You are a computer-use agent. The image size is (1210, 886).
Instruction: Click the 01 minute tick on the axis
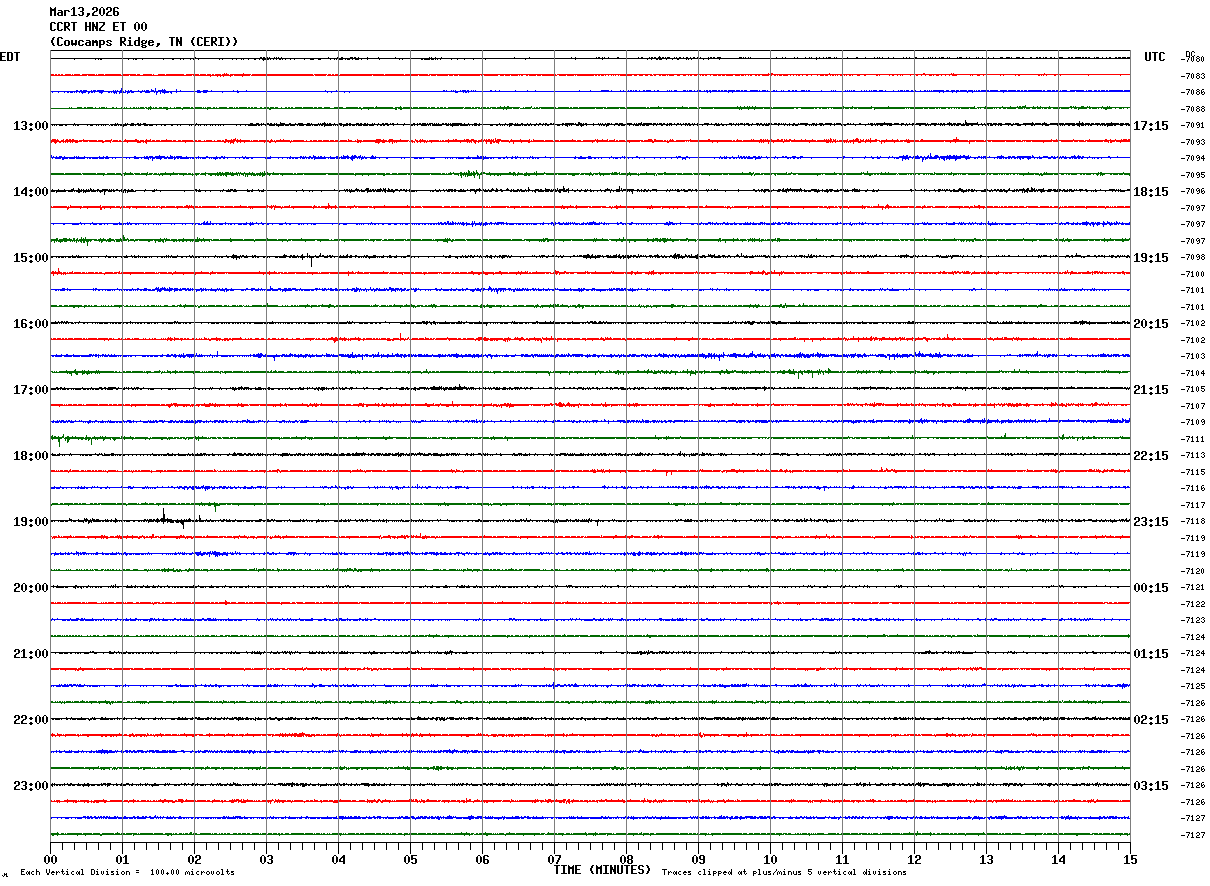[122, 859]
